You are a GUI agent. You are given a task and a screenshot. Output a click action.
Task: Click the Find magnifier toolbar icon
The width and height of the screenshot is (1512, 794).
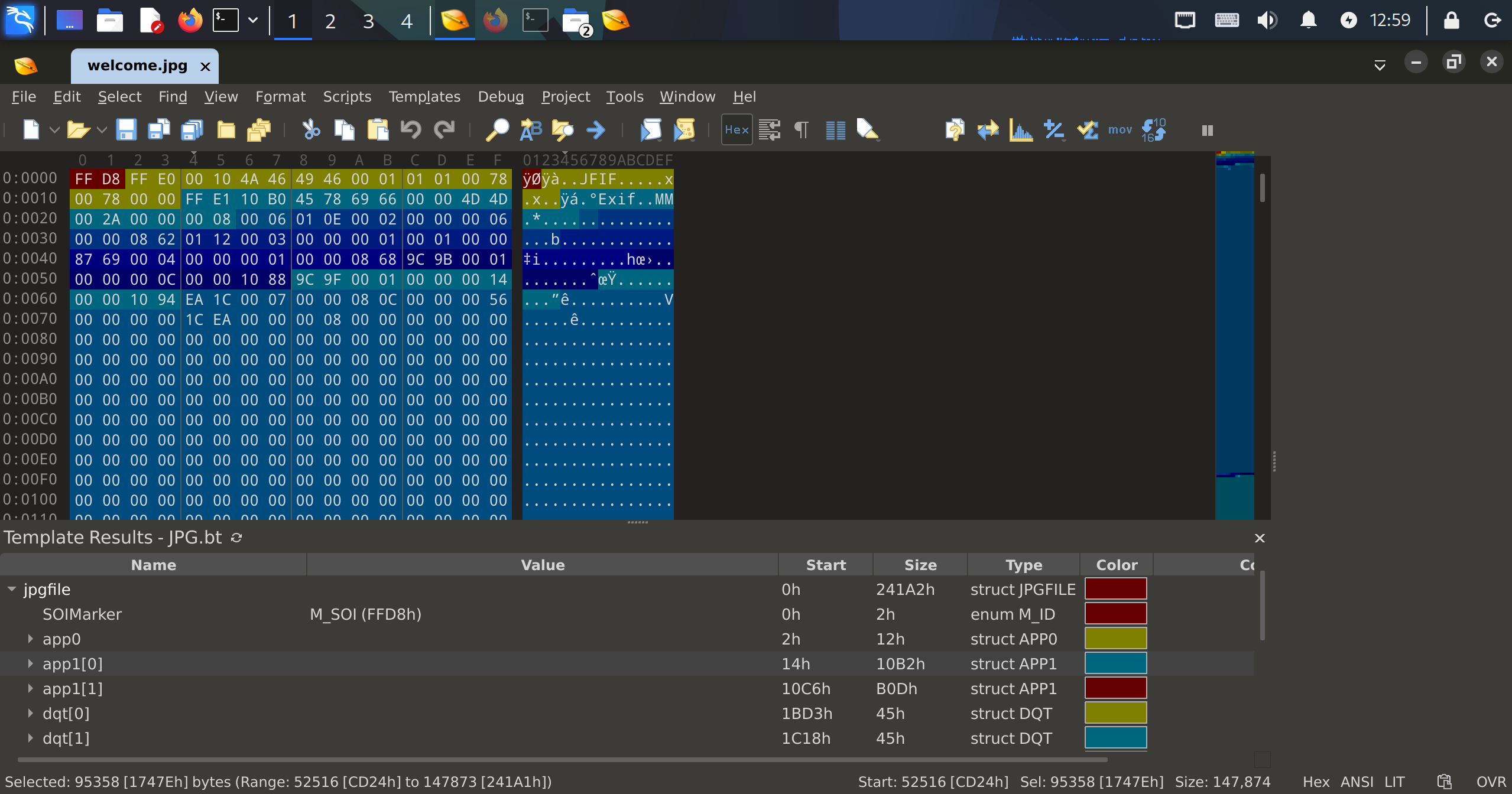(497, 129)
